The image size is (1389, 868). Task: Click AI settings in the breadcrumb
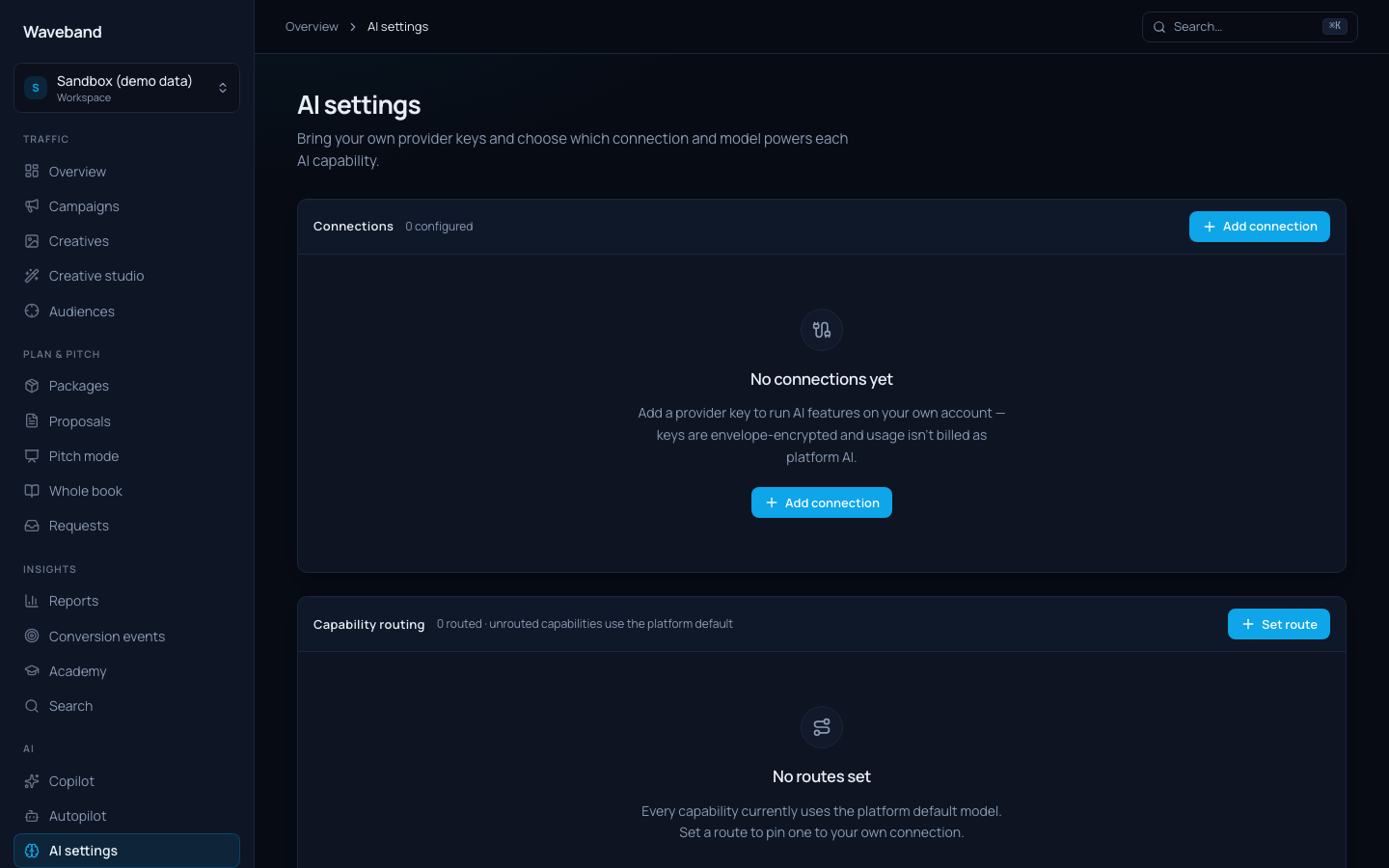[x=397, y=27]
